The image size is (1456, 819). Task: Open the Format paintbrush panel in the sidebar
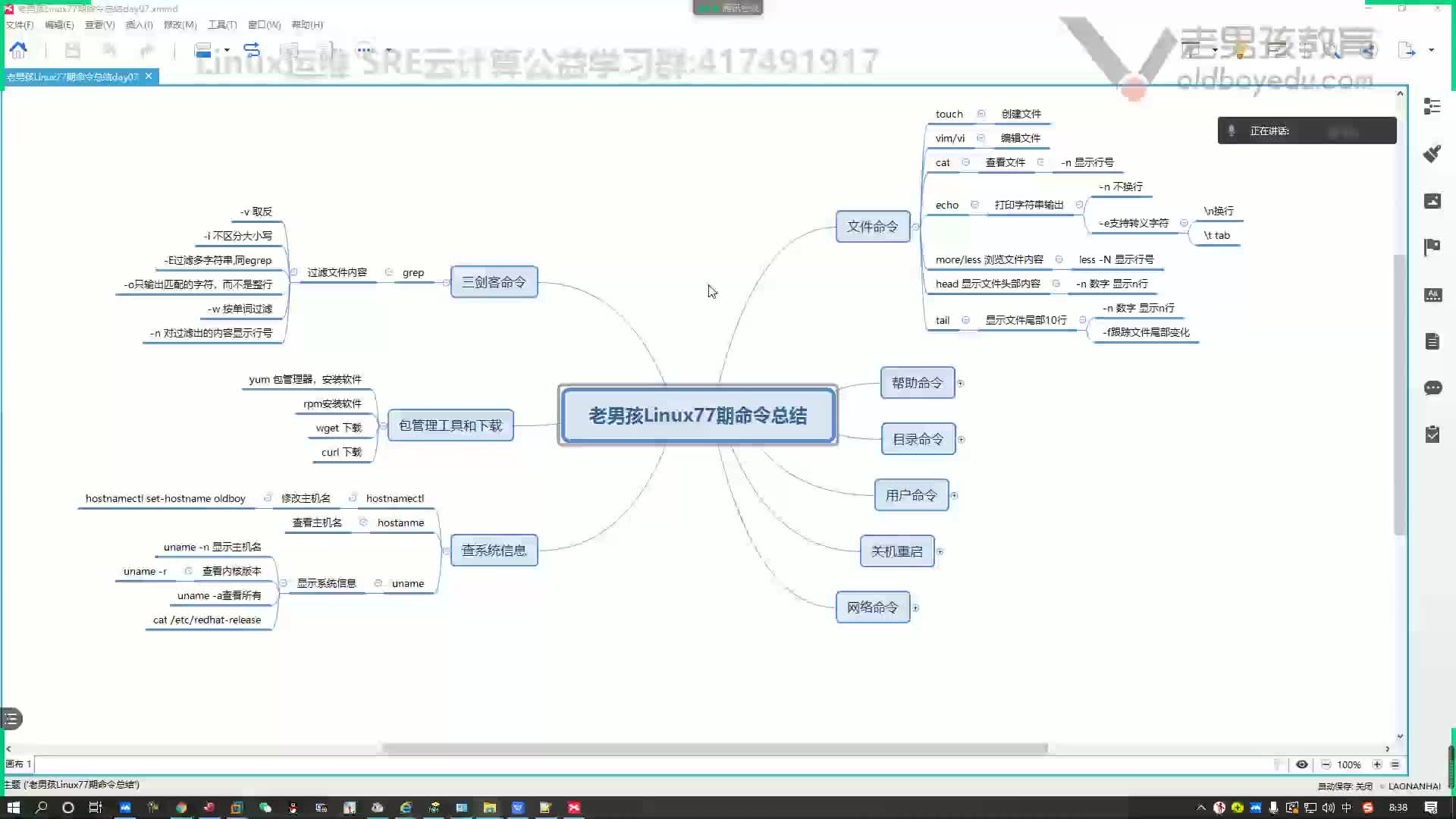click(1432, 154)
